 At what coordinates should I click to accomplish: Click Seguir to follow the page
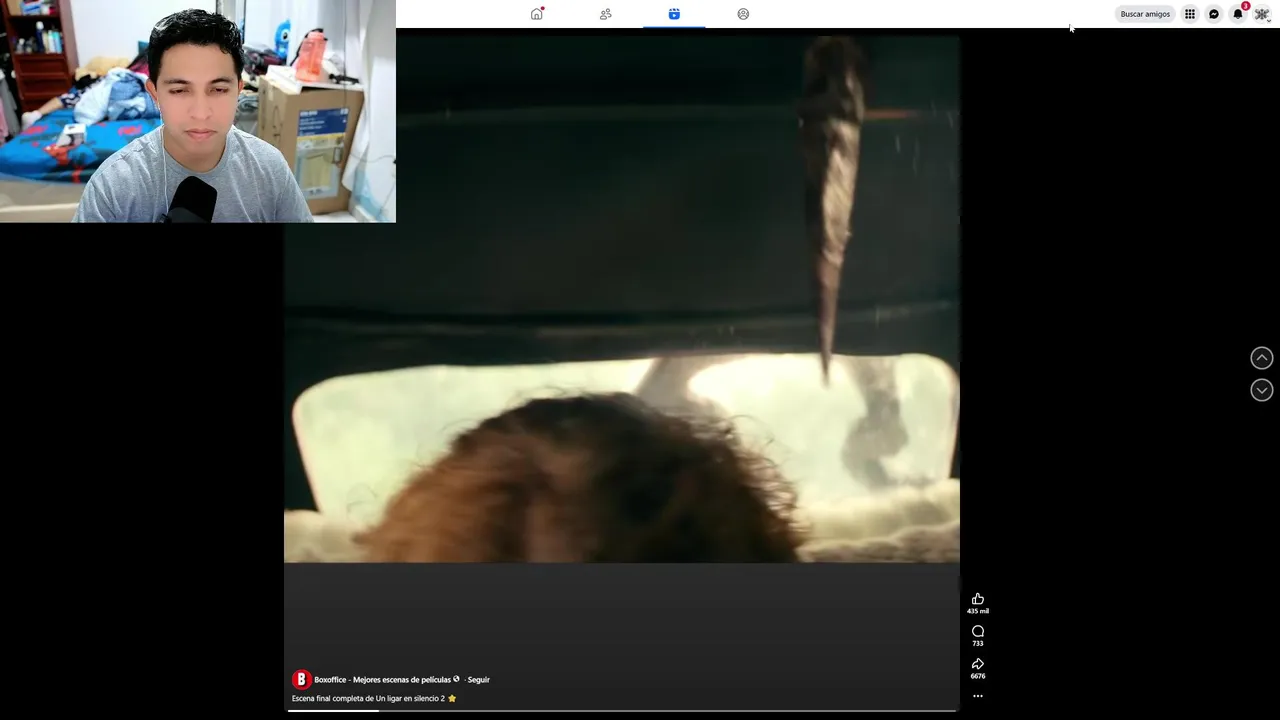pos(478,680)
